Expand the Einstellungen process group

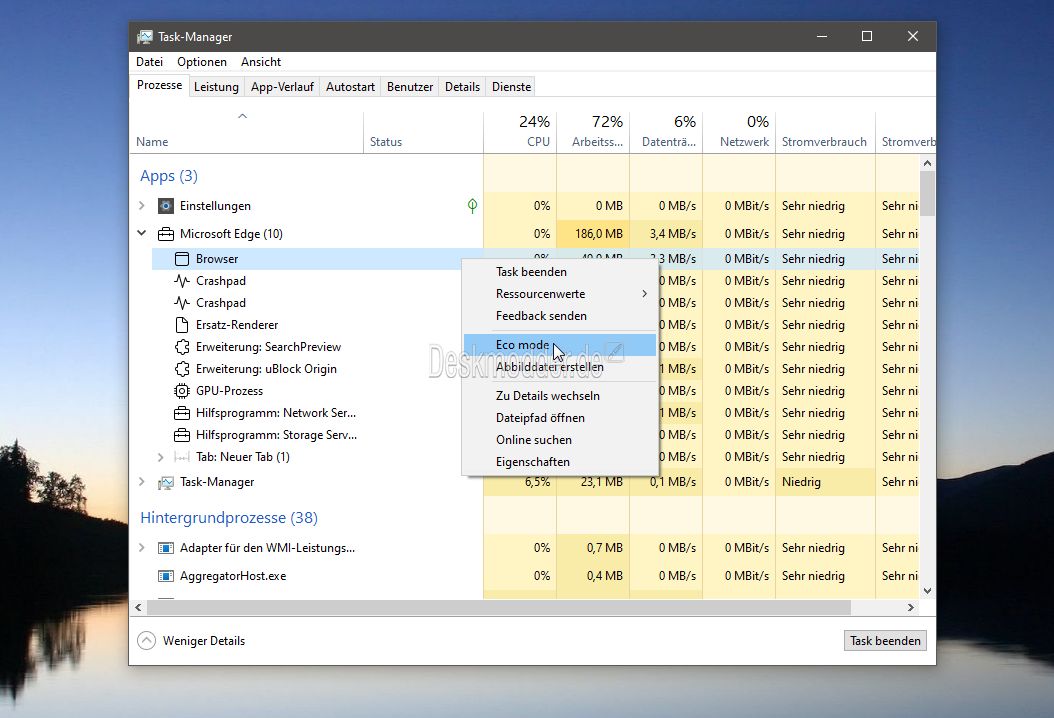142,206
